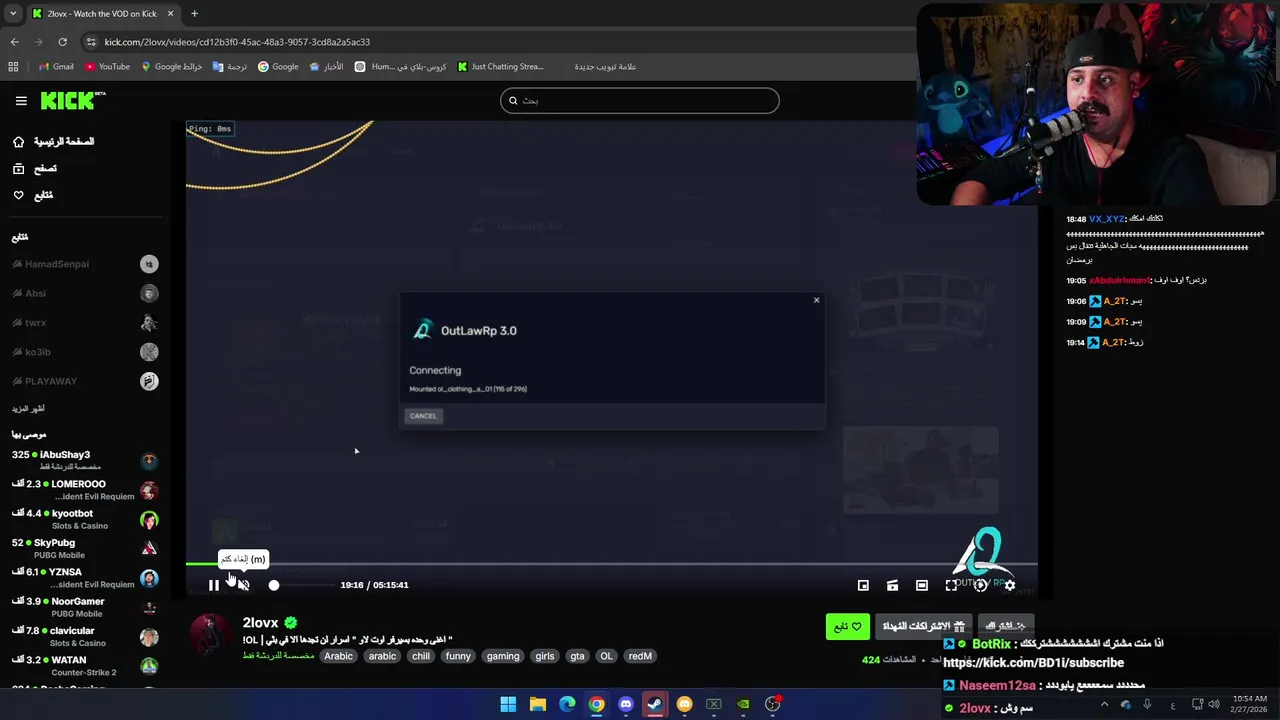Unmute the video volume icon
The width and height of the screenshot is (1280, 720).
[x=243, y=585]
